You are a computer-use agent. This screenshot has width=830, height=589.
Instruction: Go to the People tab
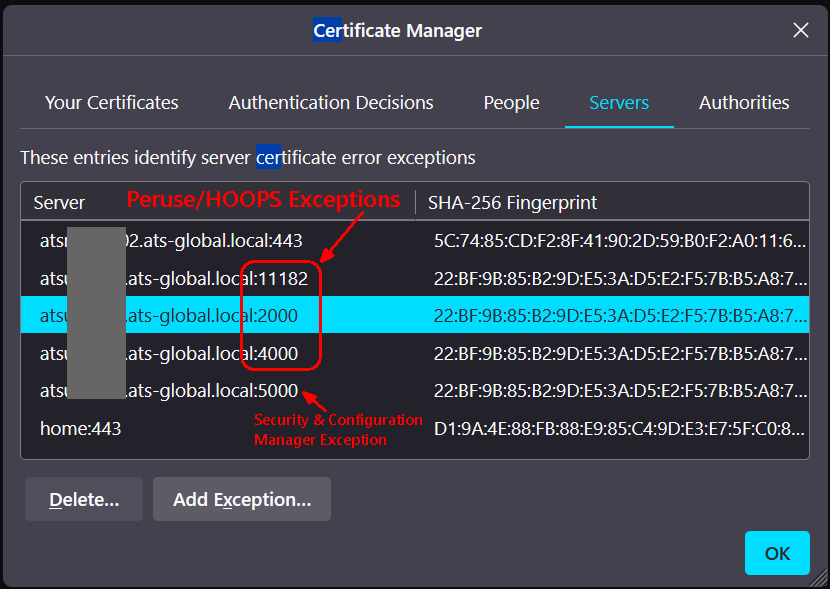[x=511, y=103]
